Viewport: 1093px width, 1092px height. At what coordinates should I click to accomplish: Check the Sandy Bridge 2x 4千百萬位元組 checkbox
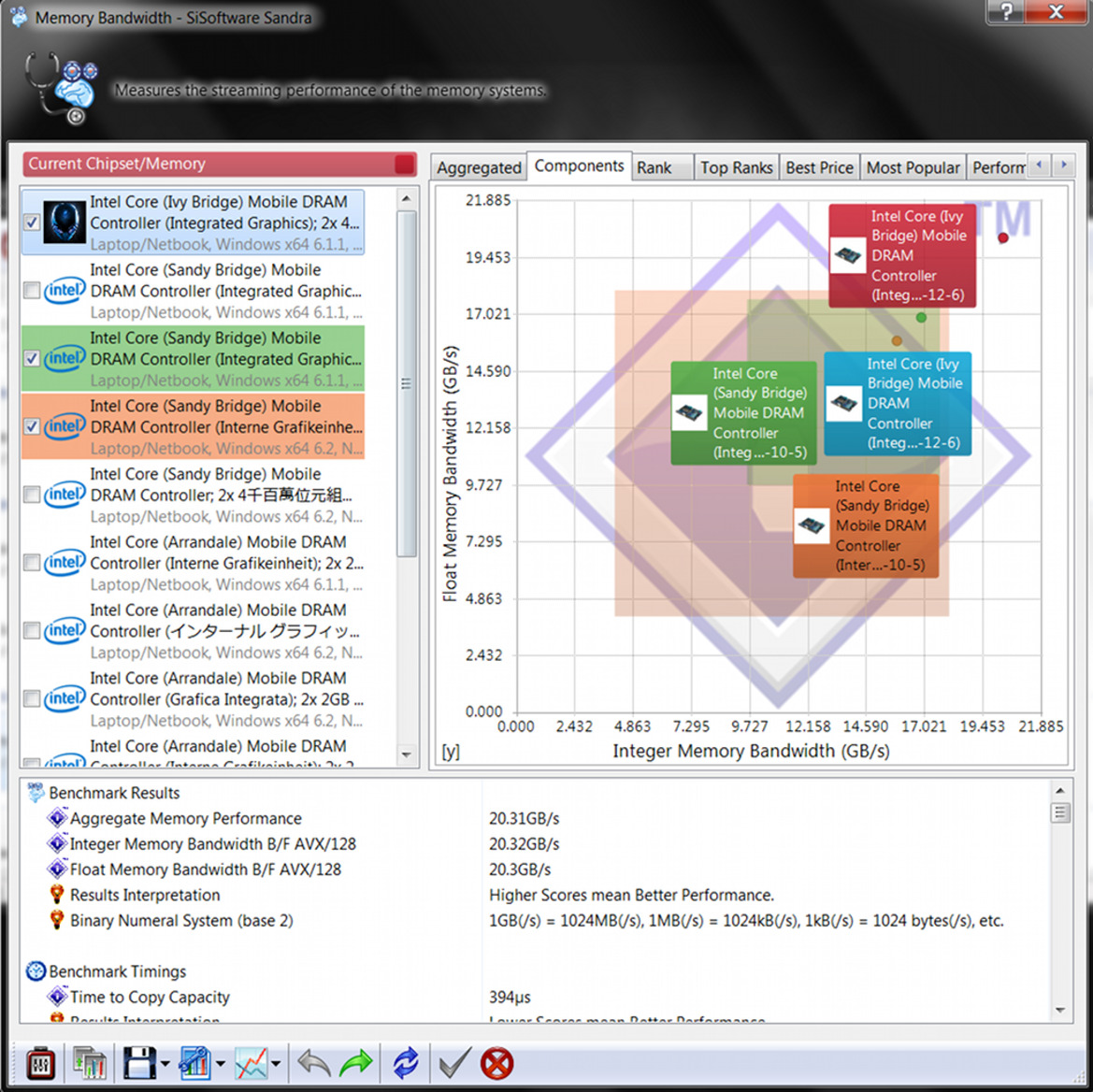pyautogui.click(x=32, y=495)
